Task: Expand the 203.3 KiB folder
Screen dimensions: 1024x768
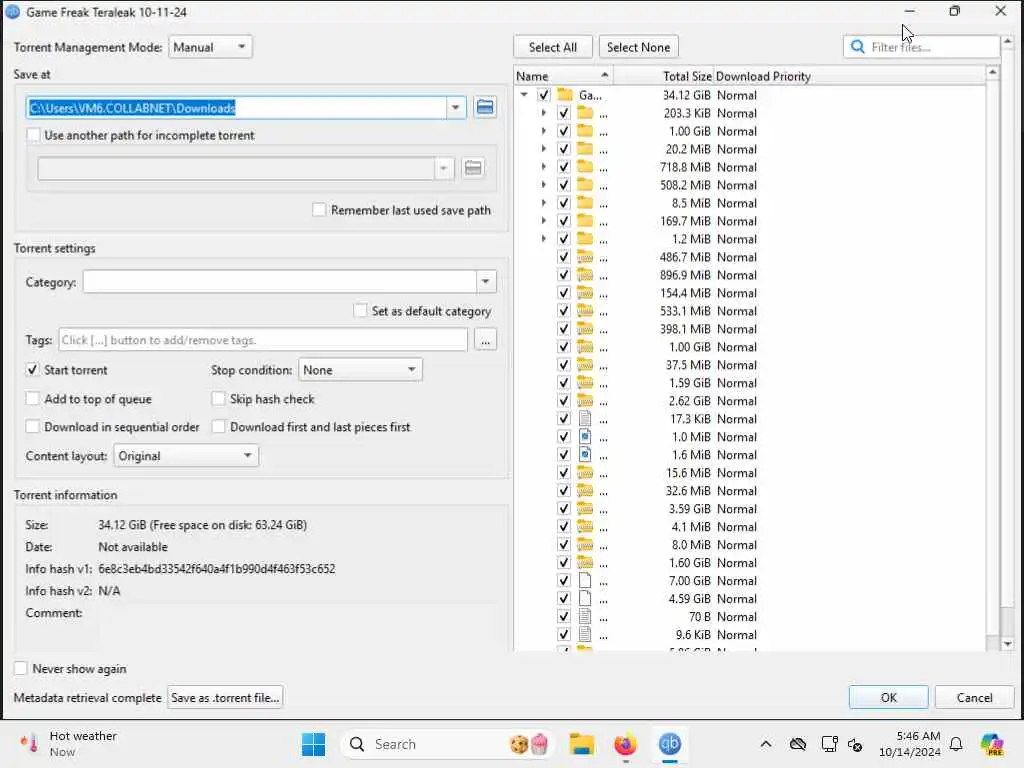Action: (x=543, y=113)
